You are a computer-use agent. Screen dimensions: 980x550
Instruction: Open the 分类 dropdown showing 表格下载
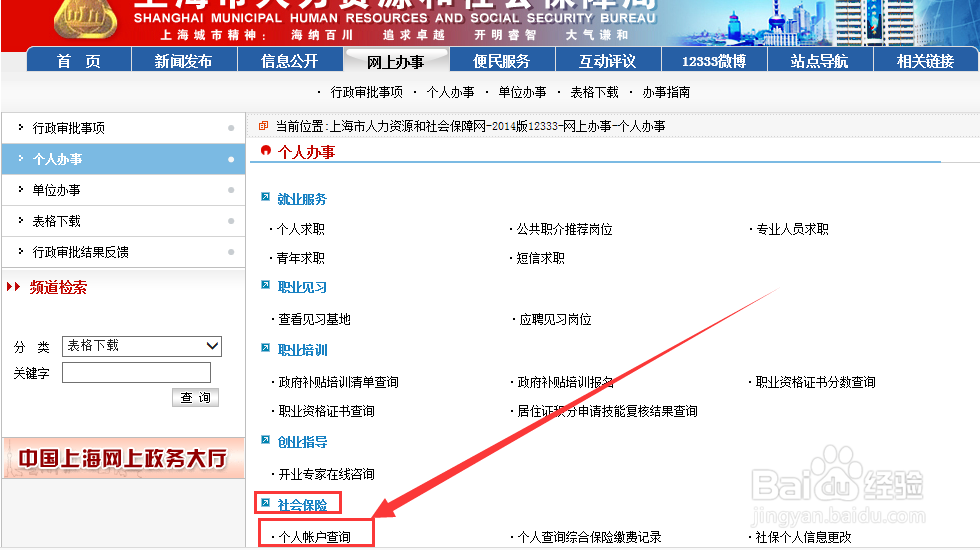pos(142,346)
